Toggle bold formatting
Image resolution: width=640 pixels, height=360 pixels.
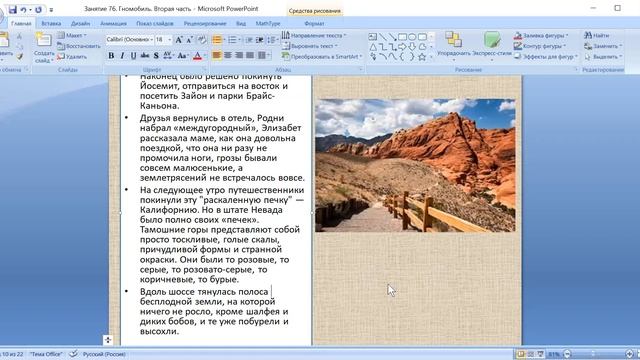click(x=111, y=56)
